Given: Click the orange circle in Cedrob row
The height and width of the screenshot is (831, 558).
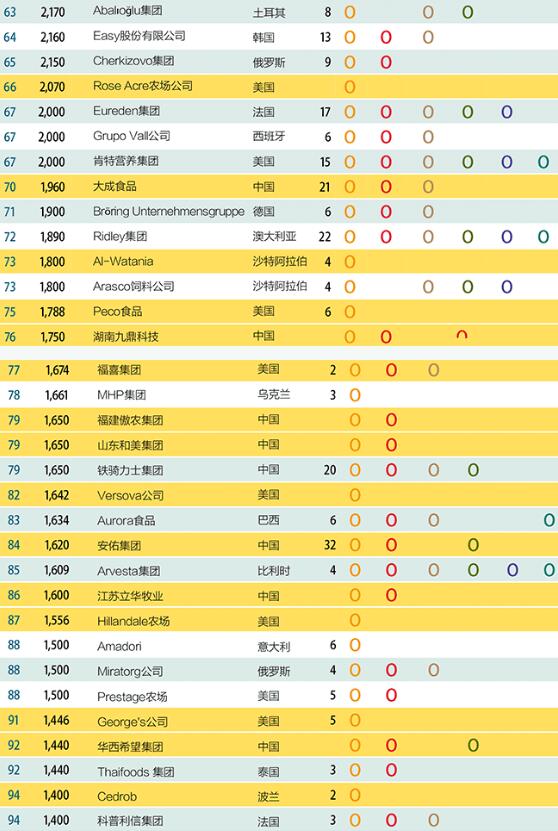Looking at the screenshot, I should [x=355, y=795].
